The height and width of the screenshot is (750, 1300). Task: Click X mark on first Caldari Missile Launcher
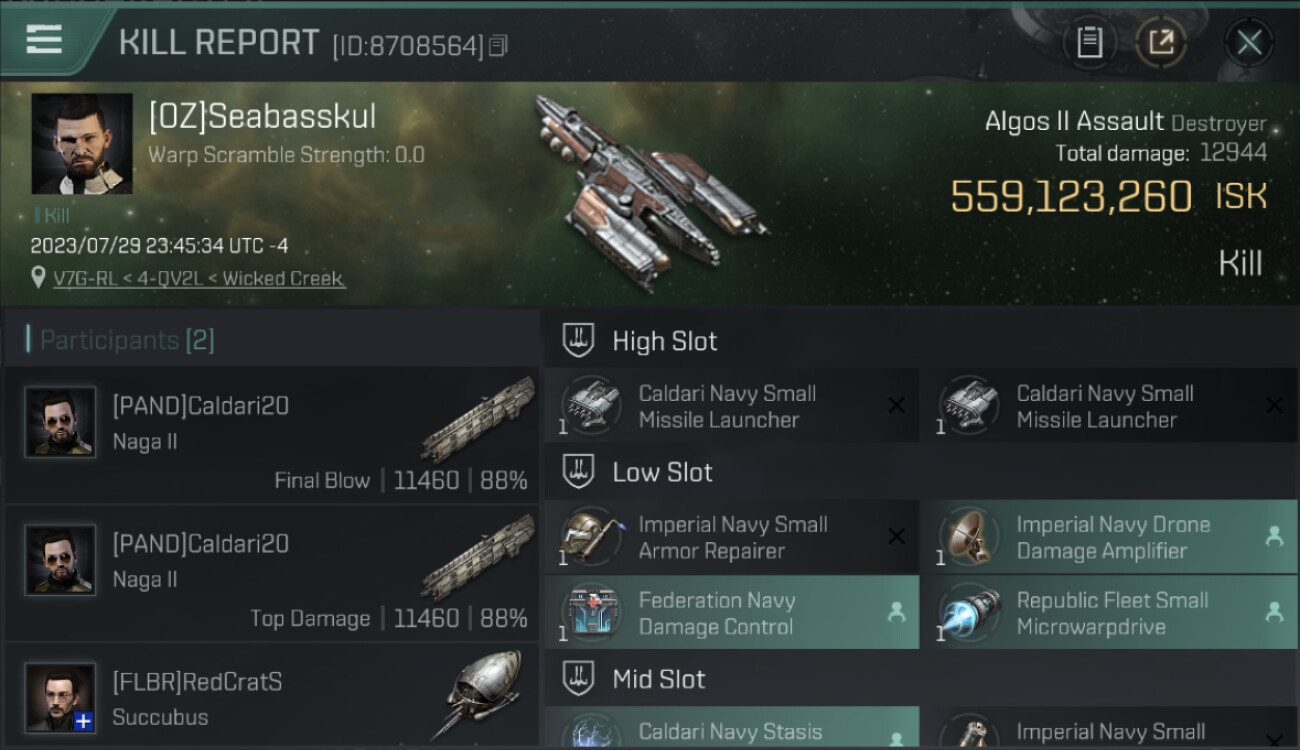[896, 405]
